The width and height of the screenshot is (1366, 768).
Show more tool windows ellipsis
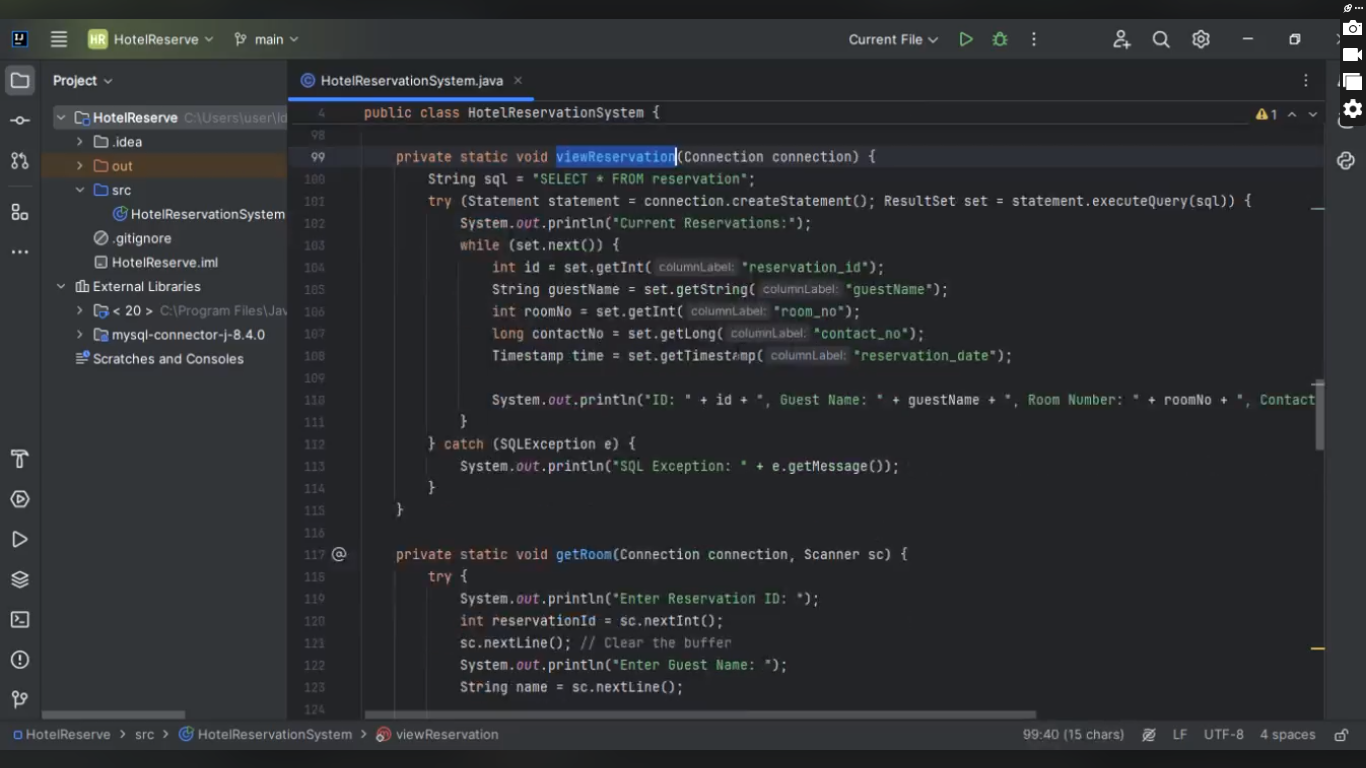pyautogui.click(x=20, y=252)
